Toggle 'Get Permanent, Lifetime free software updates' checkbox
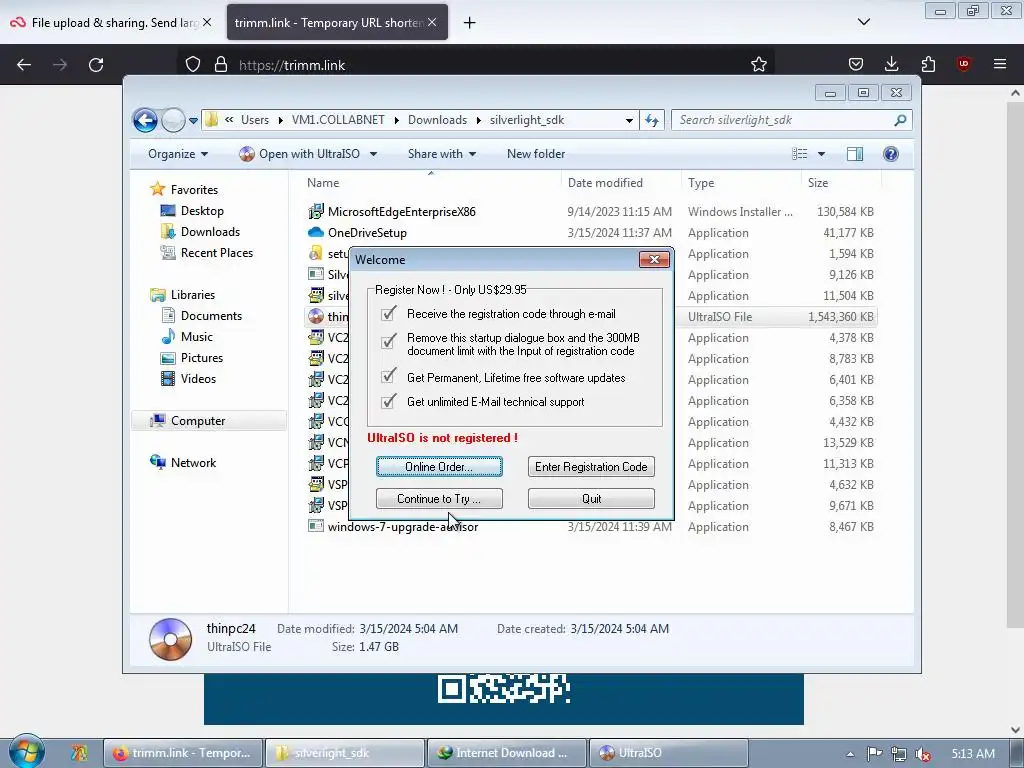Image resolution: width=1024 pixels, height=768 pixels. pyautogui.click(x=389, y=376)
